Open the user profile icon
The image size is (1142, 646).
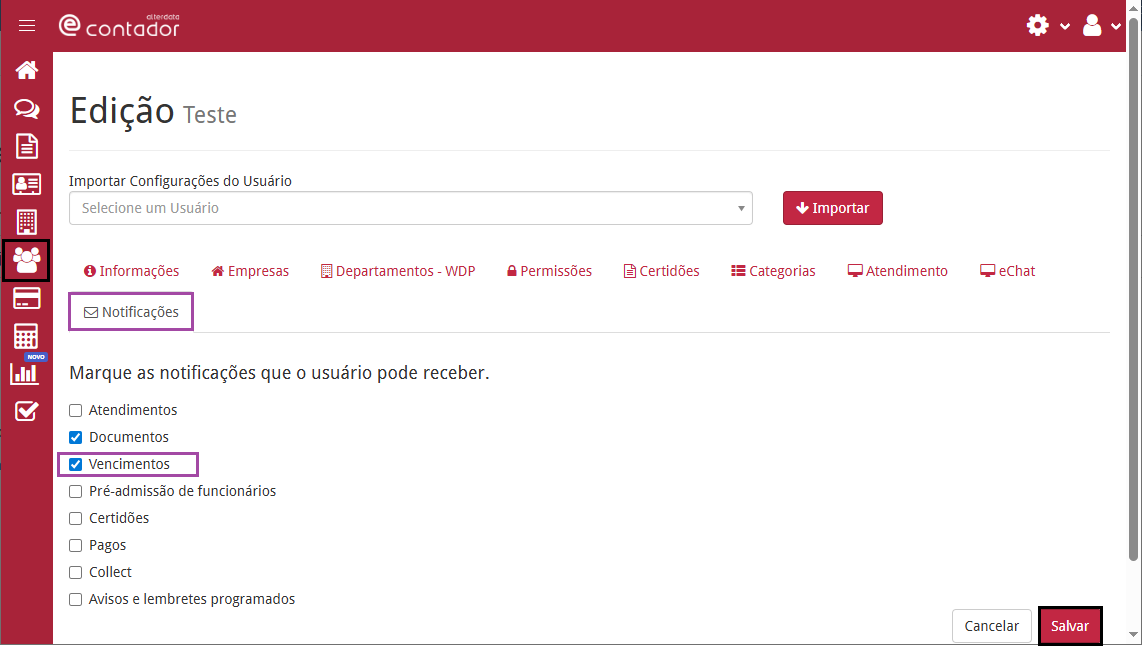coord(1092,25)
